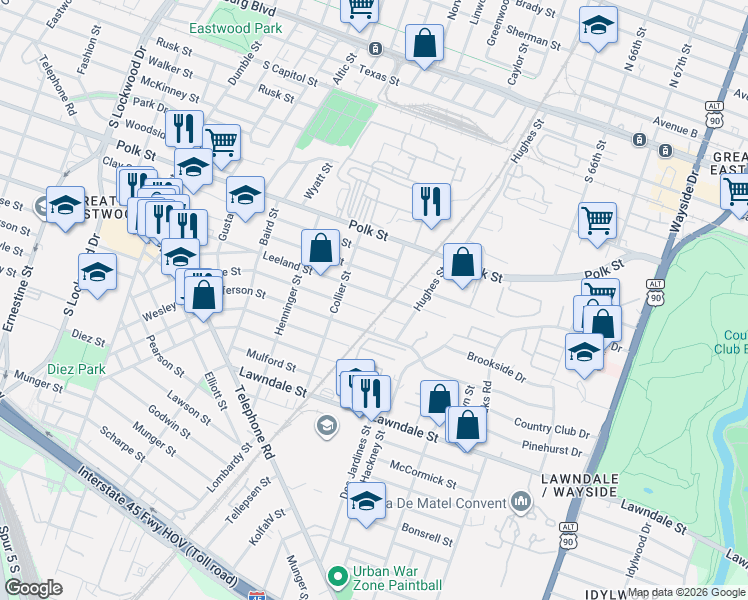
Task: Click the Diez Park label
Action: click(x=76, y=369)
